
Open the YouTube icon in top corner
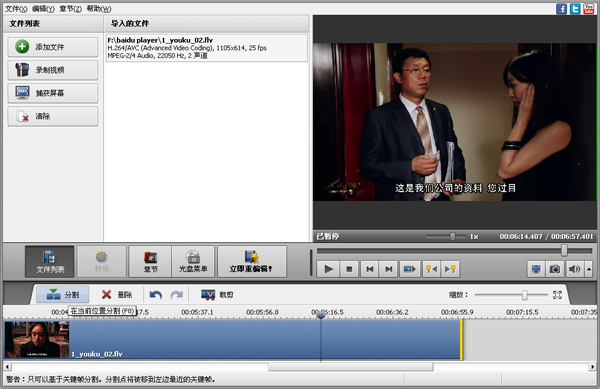click(x=589, y=8)
